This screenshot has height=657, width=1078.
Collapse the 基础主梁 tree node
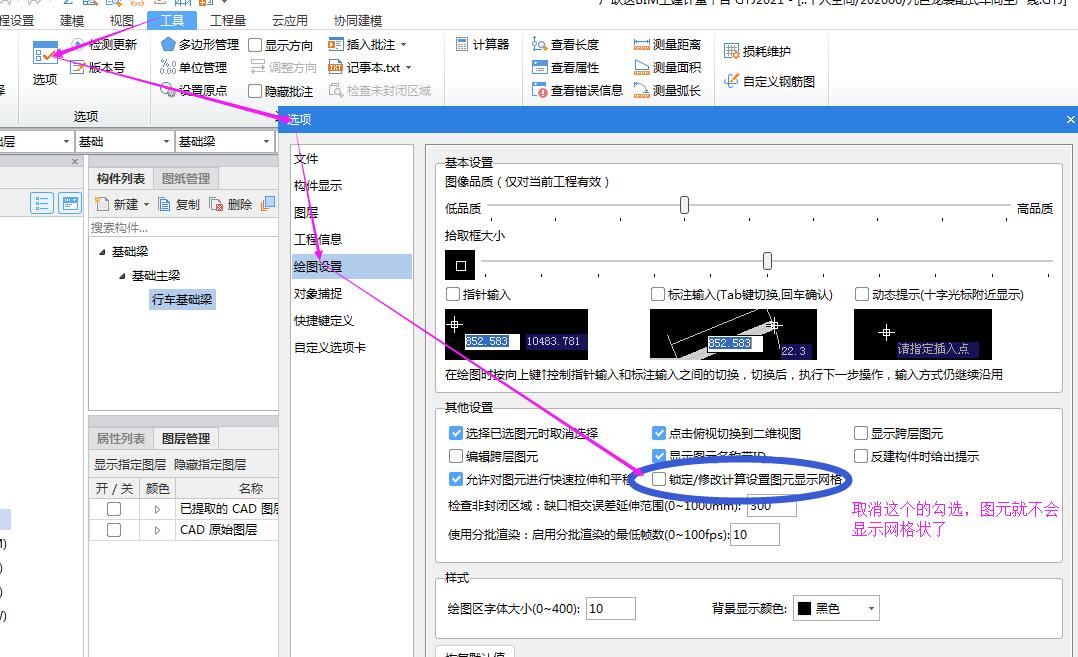tap(122, 276)
